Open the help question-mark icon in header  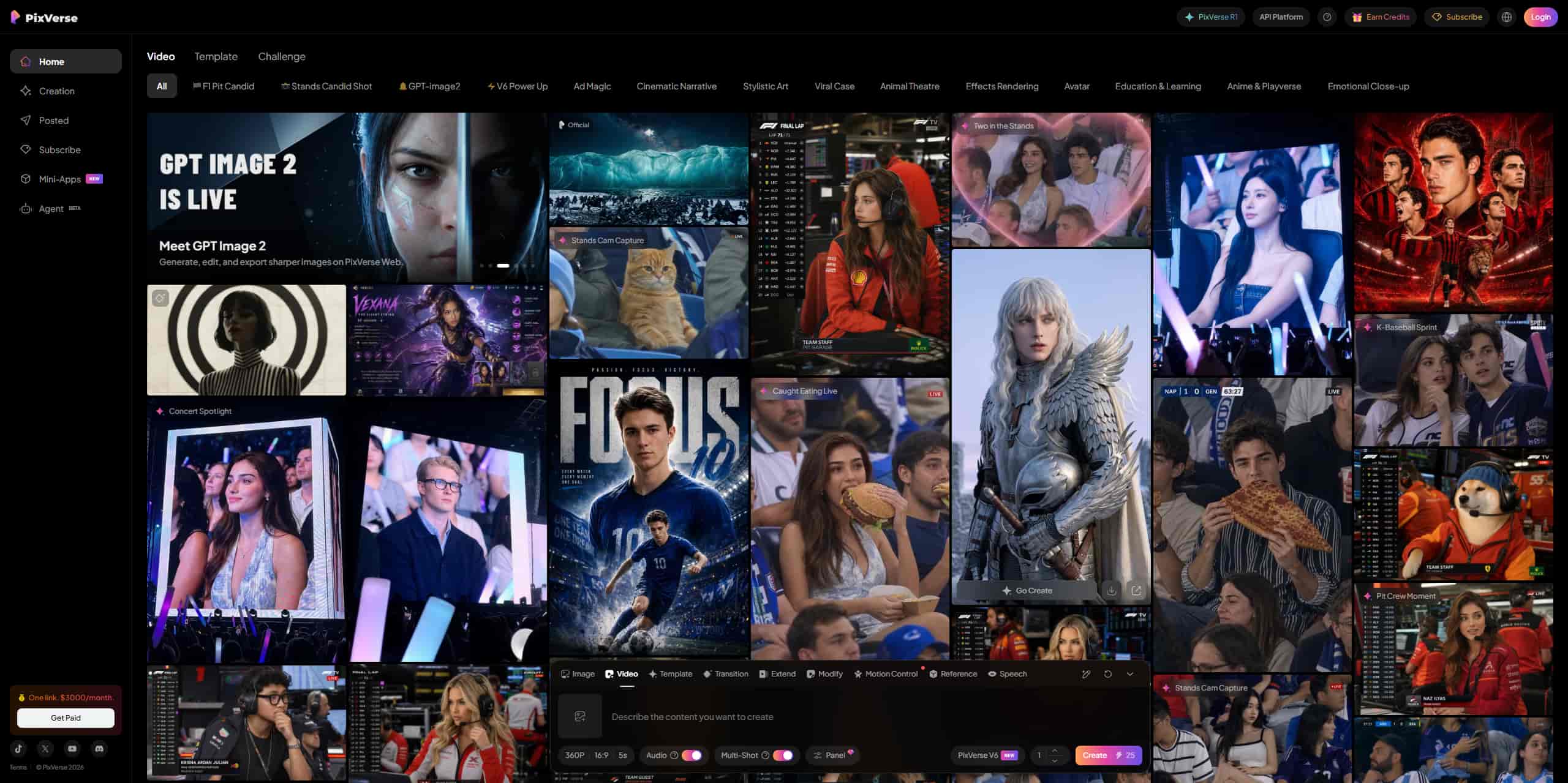[x=1327, y=17]
